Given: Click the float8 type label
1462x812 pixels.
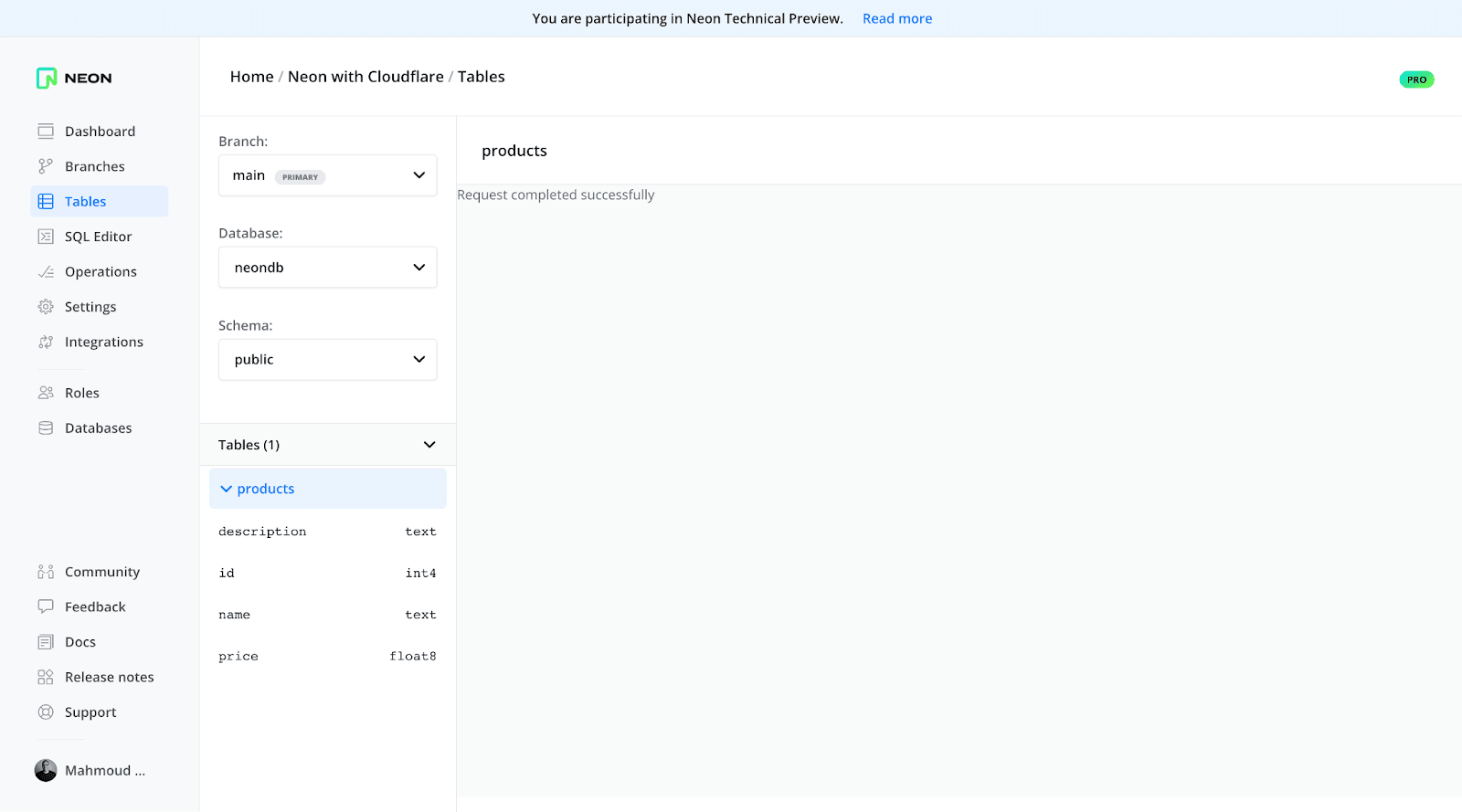Looking at the screenshot, I should coord(413,657).
